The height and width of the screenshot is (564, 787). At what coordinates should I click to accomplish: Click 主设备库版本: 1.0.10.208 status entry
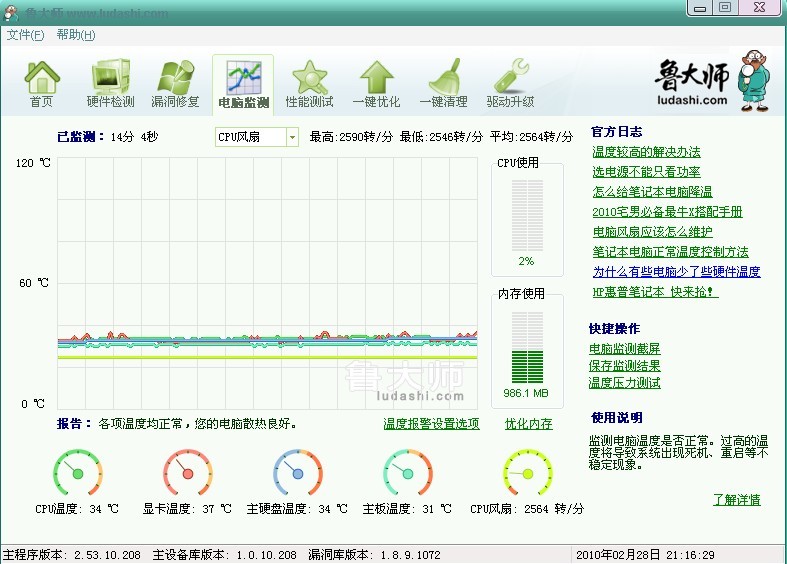pyautogui.click(x=224, y=555)
